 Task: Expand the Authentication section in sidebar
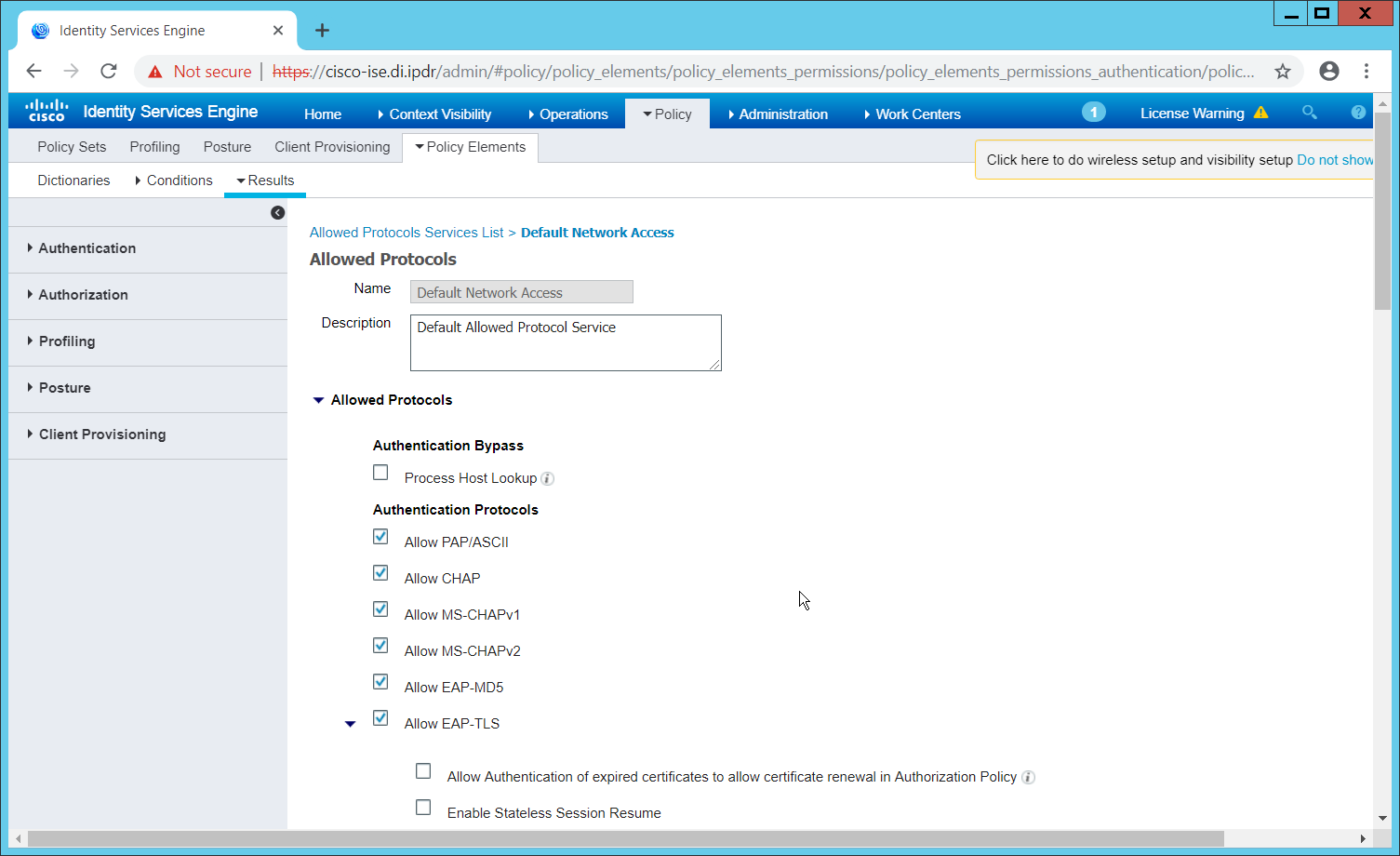point(87,248)
